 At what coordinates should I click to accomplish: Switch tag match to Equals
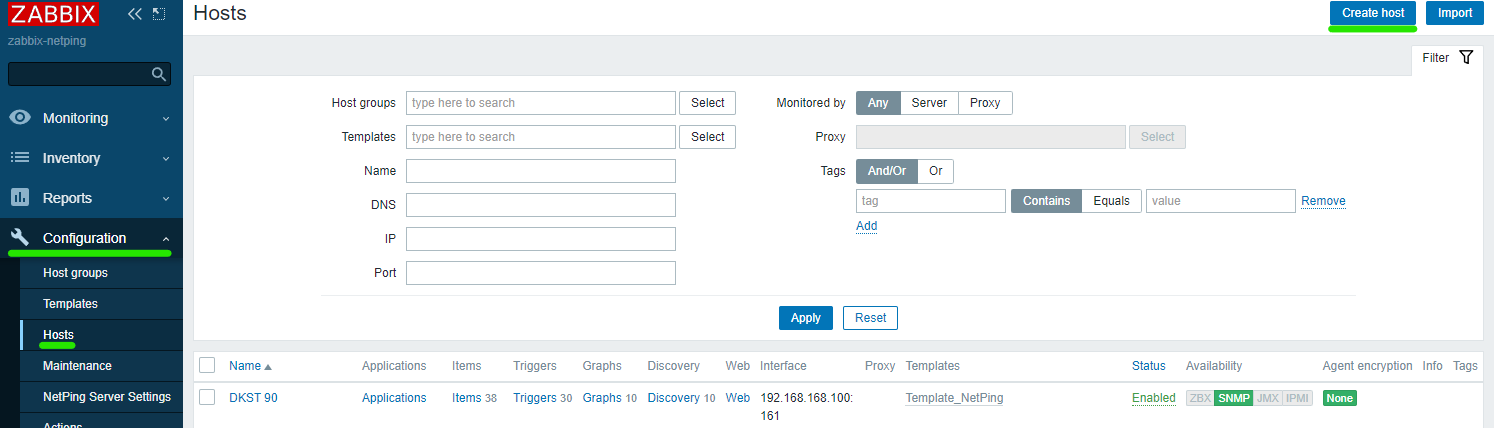pos(1111,201)
